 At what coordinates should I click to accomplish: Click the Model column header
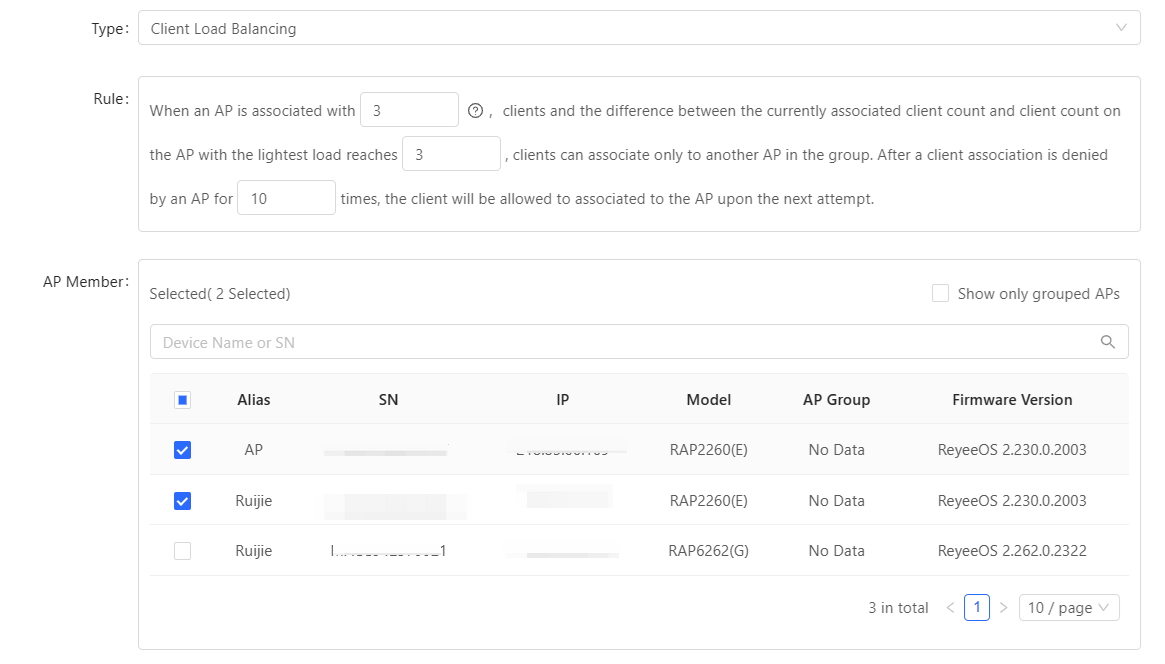click(x=708, y=400)
